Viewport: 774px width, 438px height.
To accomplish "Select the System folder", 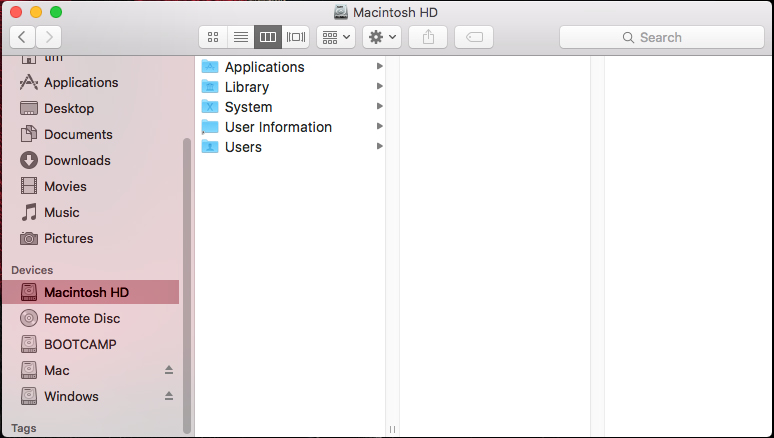I will 292,107.
